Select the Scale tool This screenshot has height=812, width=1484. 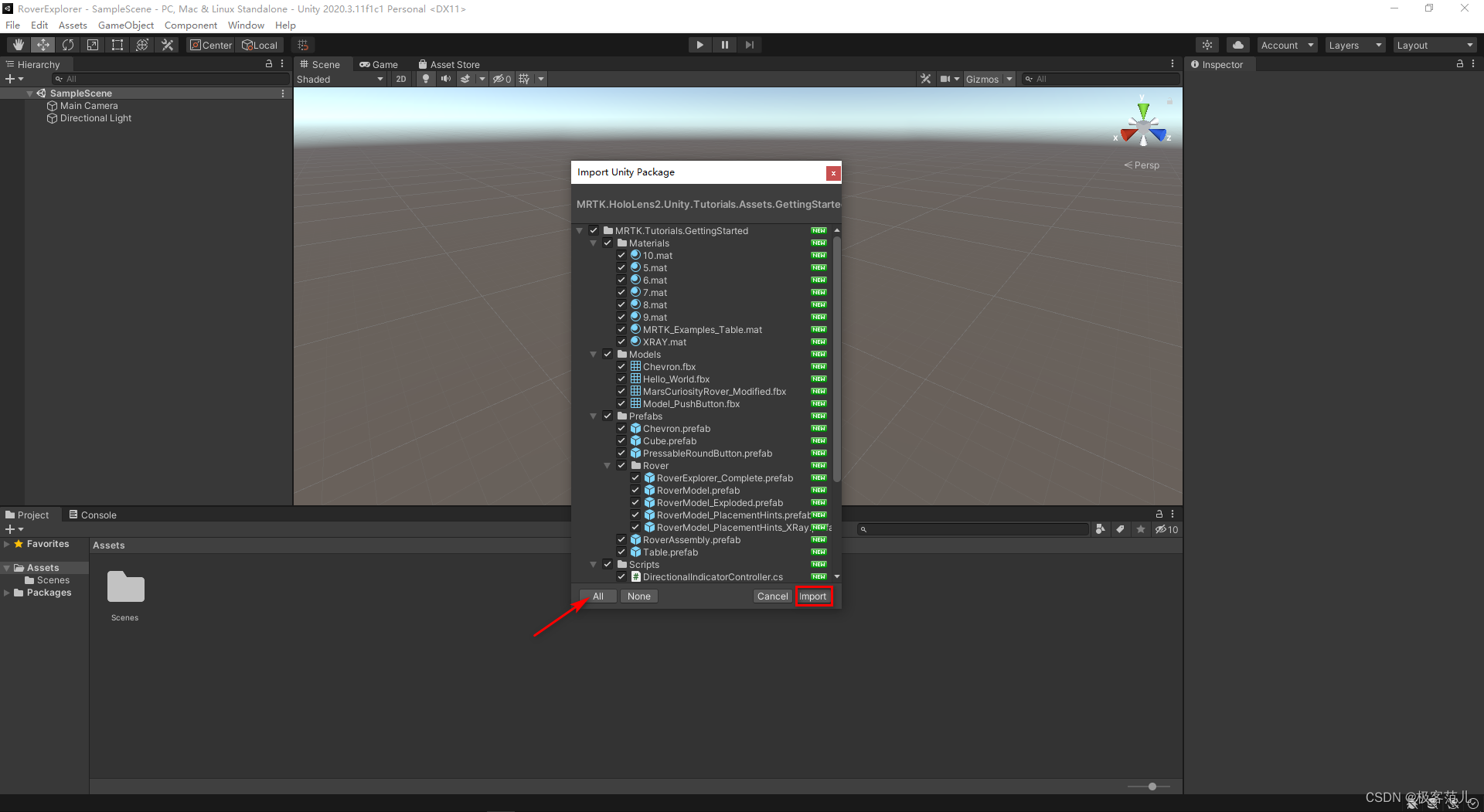click(x=93, y=45)
